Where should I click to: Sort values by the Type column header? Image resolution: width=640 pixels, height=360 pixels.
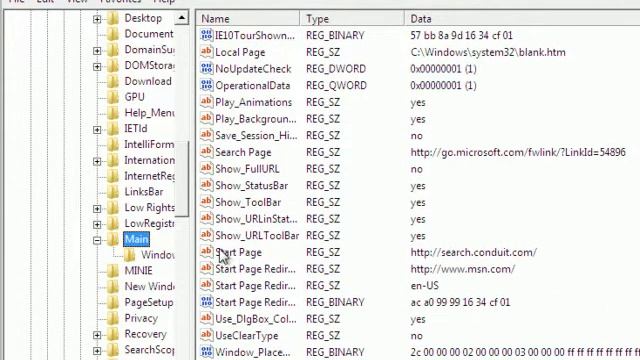(x=352, y=19)
